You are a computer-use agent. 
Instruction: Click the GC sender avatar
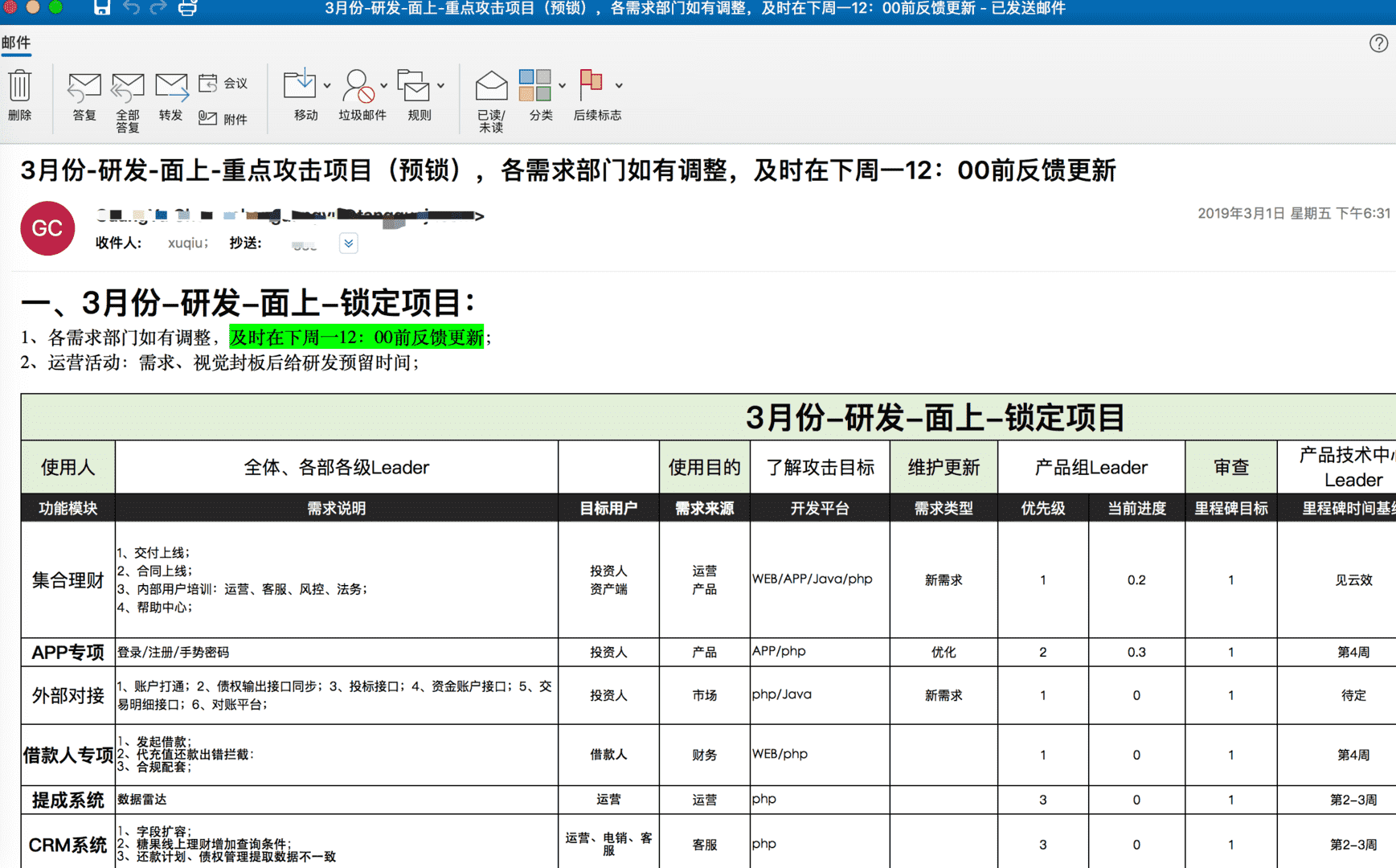[47, 228]
